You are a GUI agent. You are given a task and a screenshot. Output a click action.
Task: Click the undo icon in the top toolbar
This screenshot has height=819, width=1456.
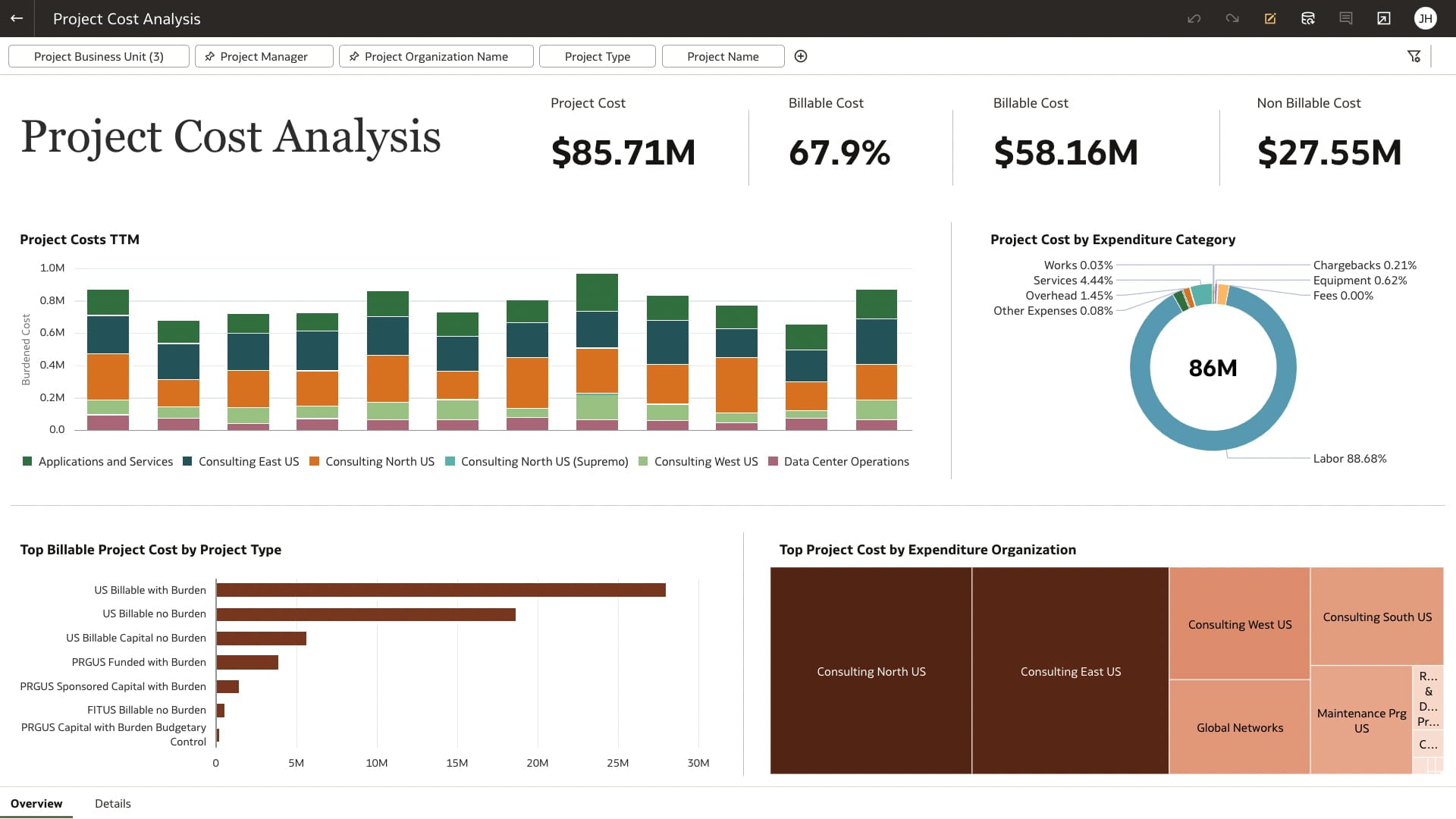point(1194,19)
